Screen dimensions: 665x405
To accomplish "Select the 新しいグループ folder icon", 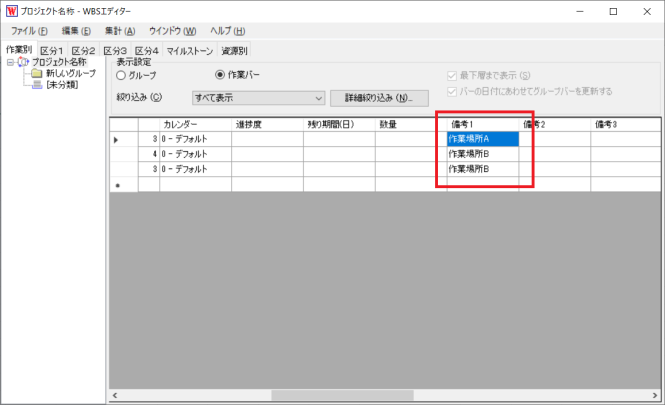I will click(36, 73).
